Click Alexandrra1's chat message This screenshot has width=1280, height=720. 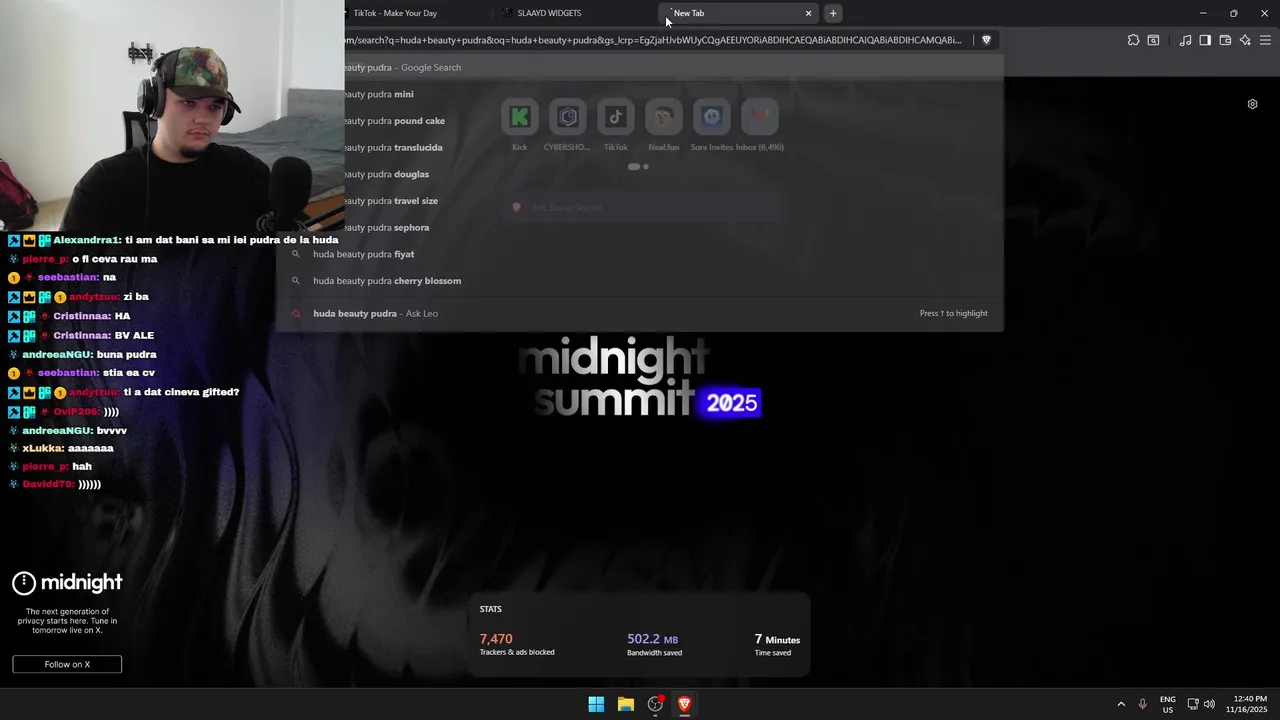(173, 240)
